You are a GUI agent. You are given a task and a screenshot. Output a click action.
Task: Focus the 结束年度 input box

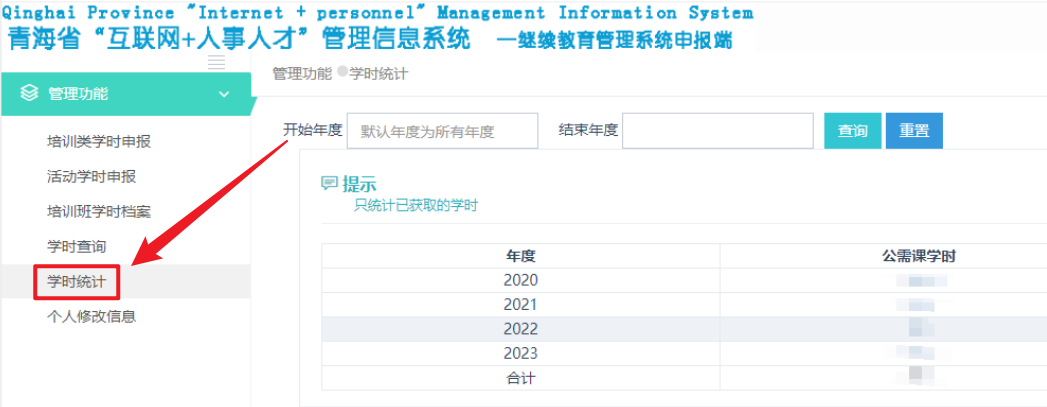(717, 131)
